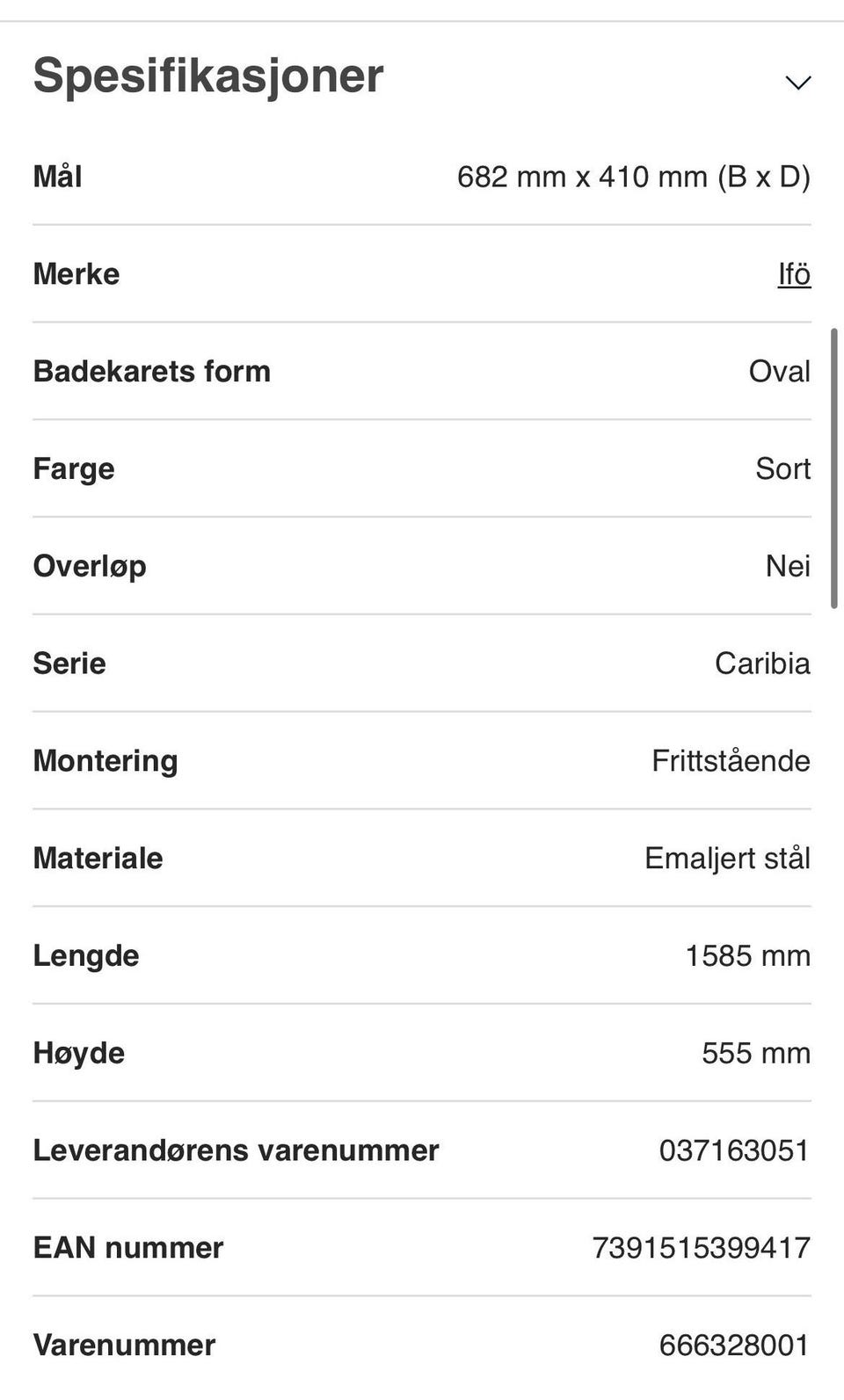Click the Varenummer value 666328001
This screenshot has width=844, height=1400.
734,1345
